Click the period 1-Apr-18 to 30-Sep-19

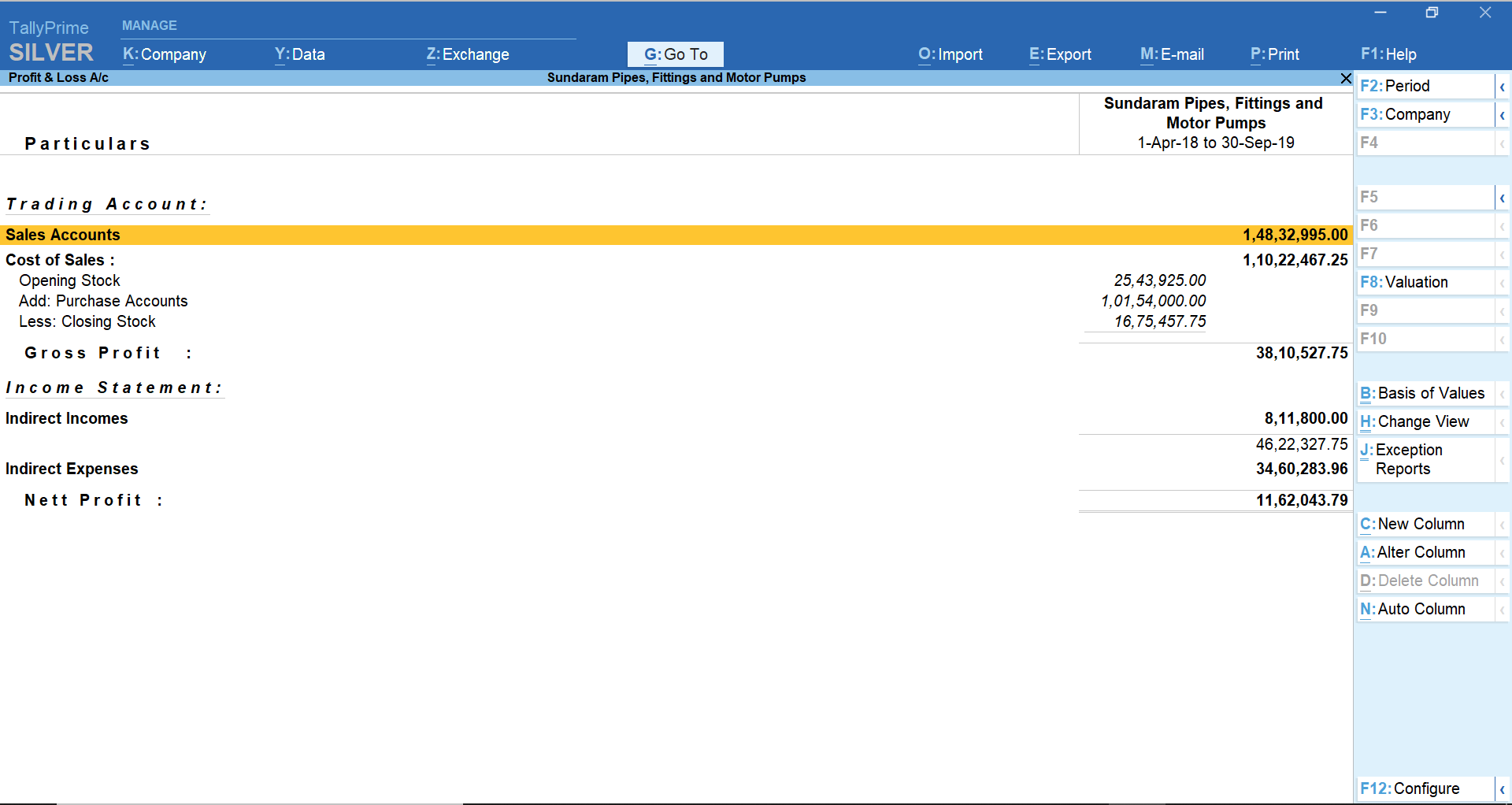[1216, 143]
